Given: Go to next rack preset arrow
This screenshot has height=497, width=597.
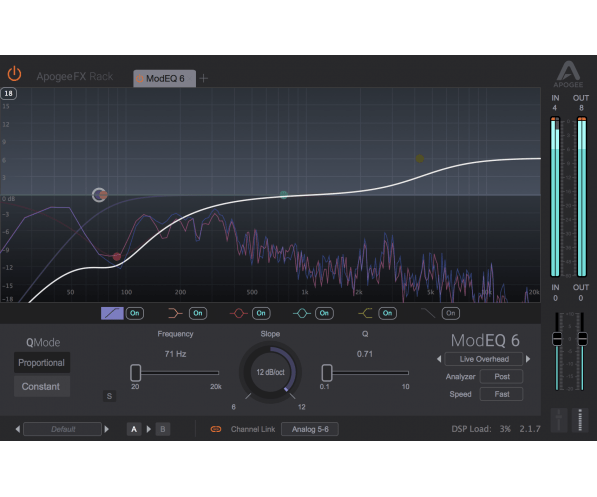Looking at the screenshot, I should [x=107, y=429].
